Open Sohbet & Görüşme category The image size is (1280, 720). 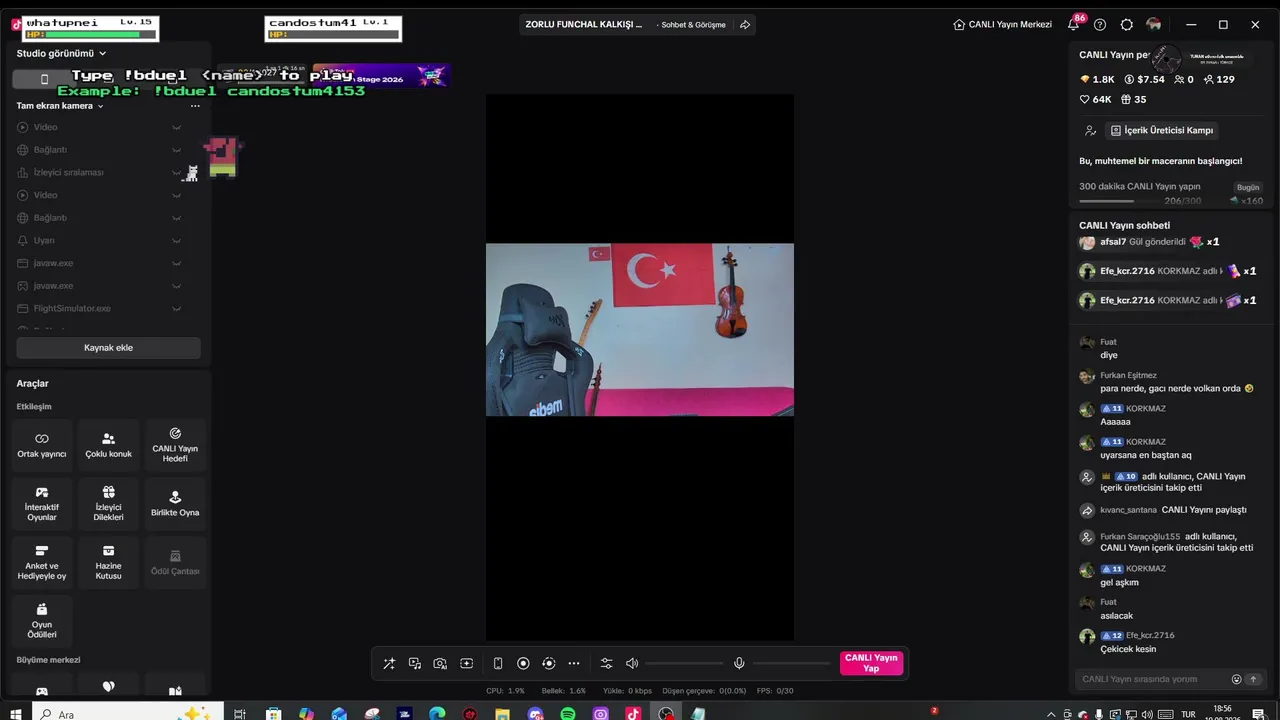point(693,25)
